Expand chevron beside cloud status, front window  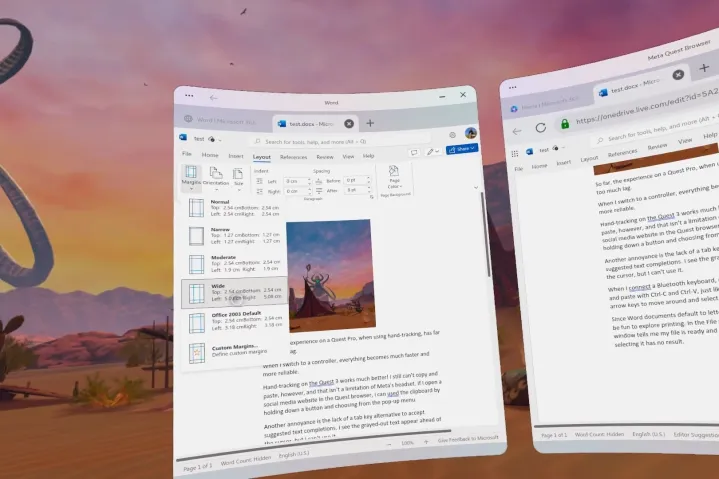(220, 139)
